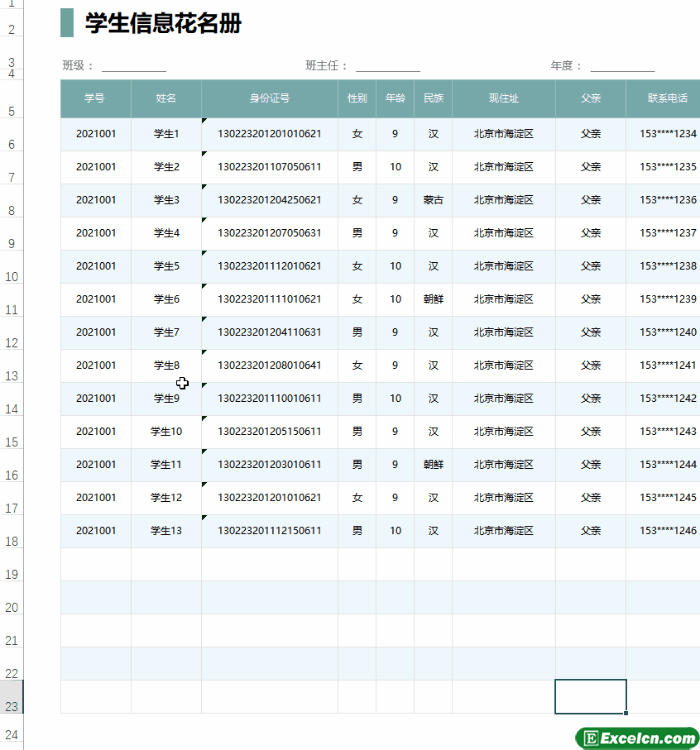Select phone cell 153****1237
This screenshot has width=700, height=750.
tap(663, 233)
